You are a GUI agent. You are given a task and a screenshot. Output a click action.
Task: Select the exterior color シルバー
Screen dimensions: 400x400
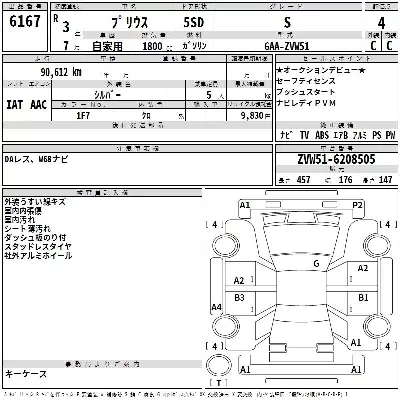(107, 95)
